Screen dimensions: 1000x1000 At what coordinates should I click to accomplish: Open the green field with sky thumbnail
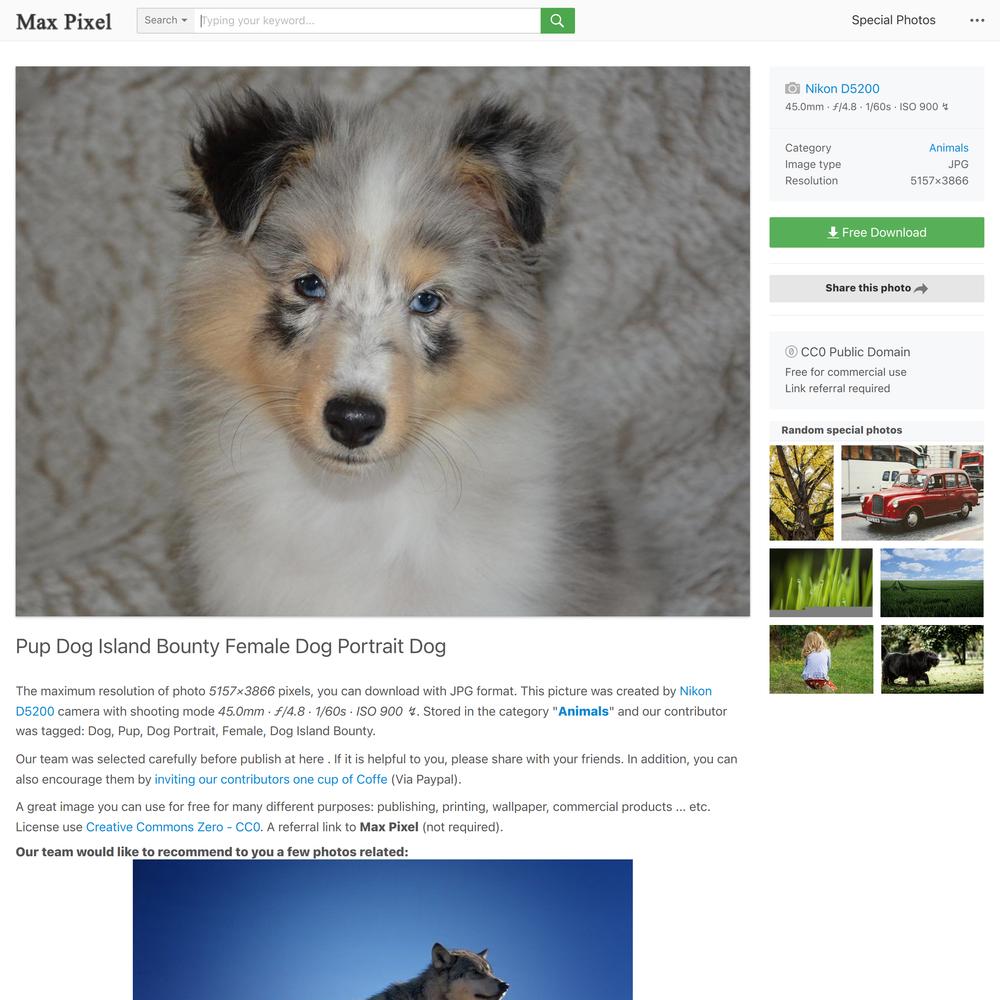(x=932, y=582)
